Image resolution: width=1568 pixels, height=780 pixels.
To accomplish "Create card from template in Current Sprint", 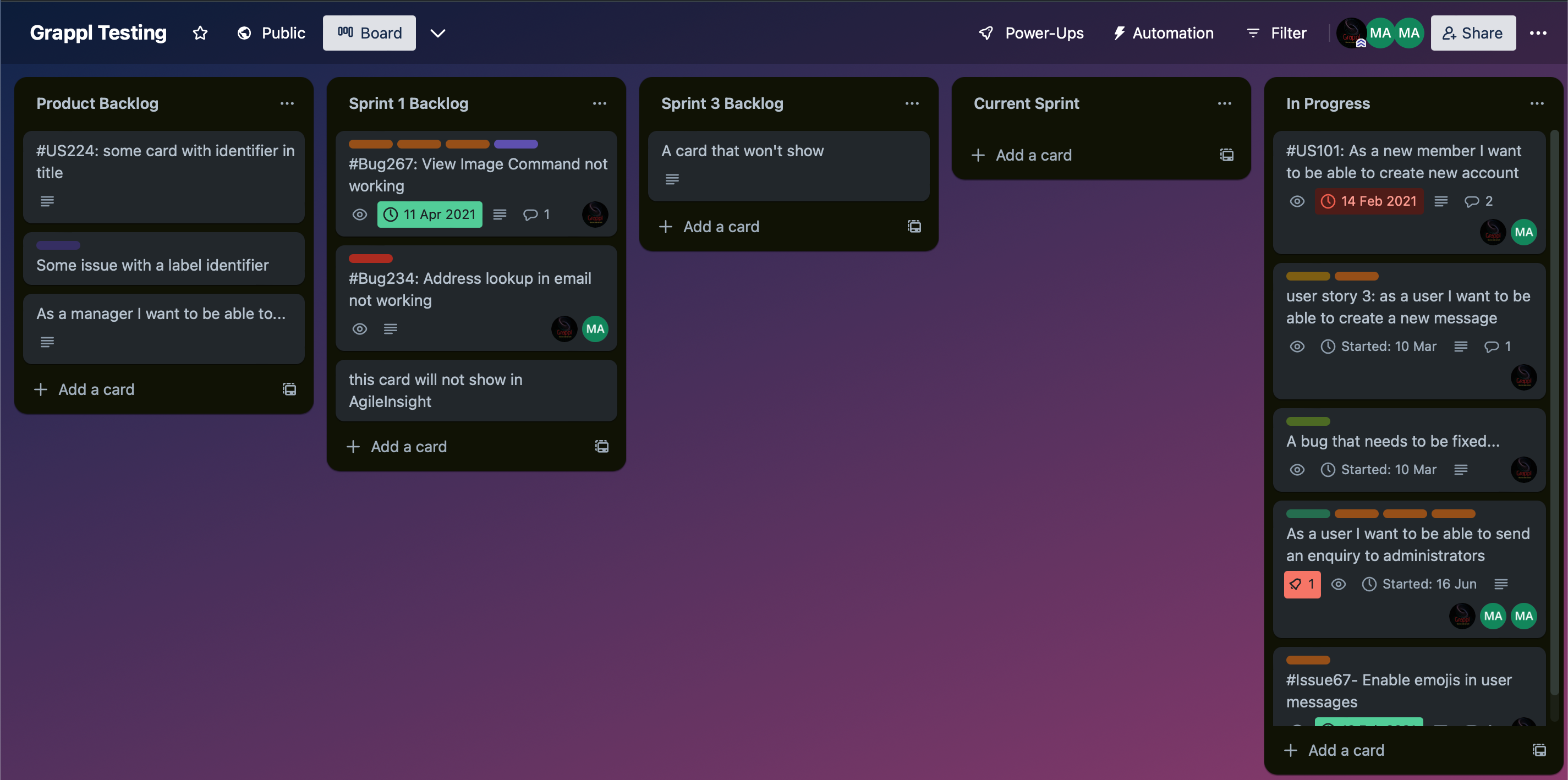I will click(x=1226, y=155).
